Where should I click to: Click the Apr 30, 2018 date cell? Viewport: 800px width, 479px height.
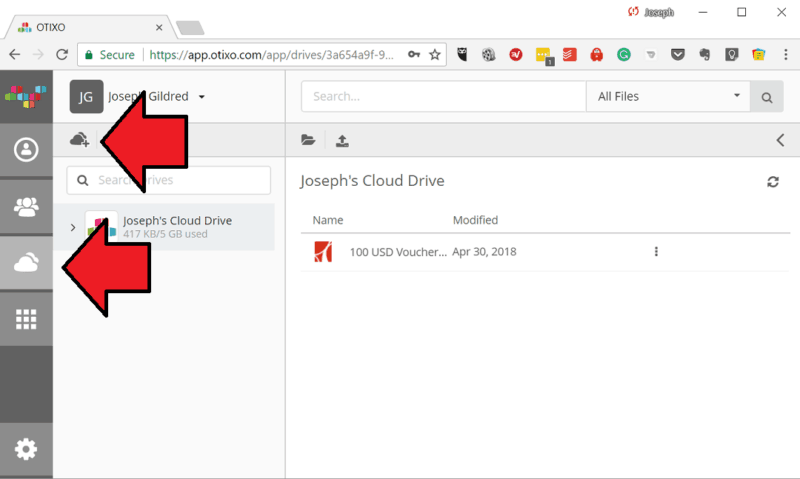(484, 251)
